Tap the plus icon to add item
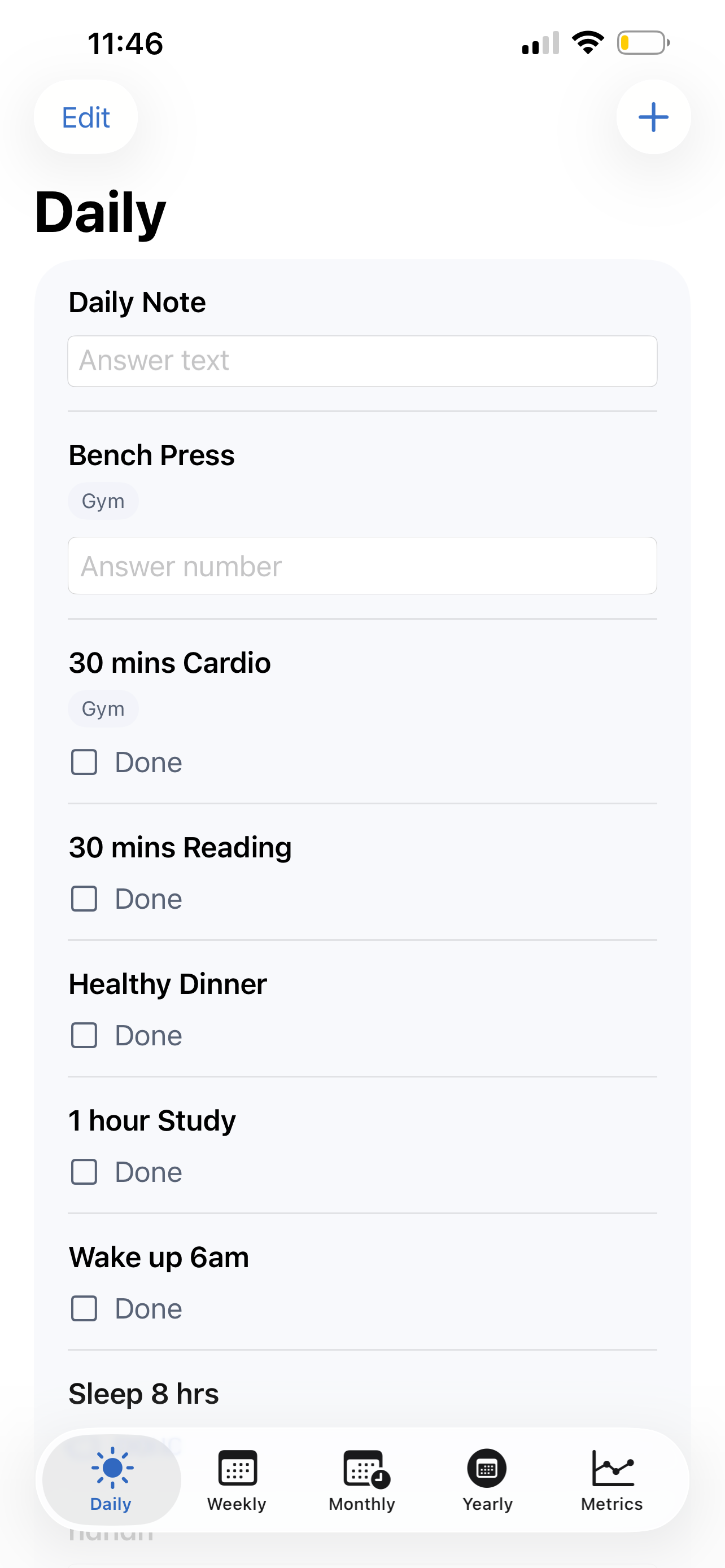This screenshot has width=725, height=1568. 653,117
